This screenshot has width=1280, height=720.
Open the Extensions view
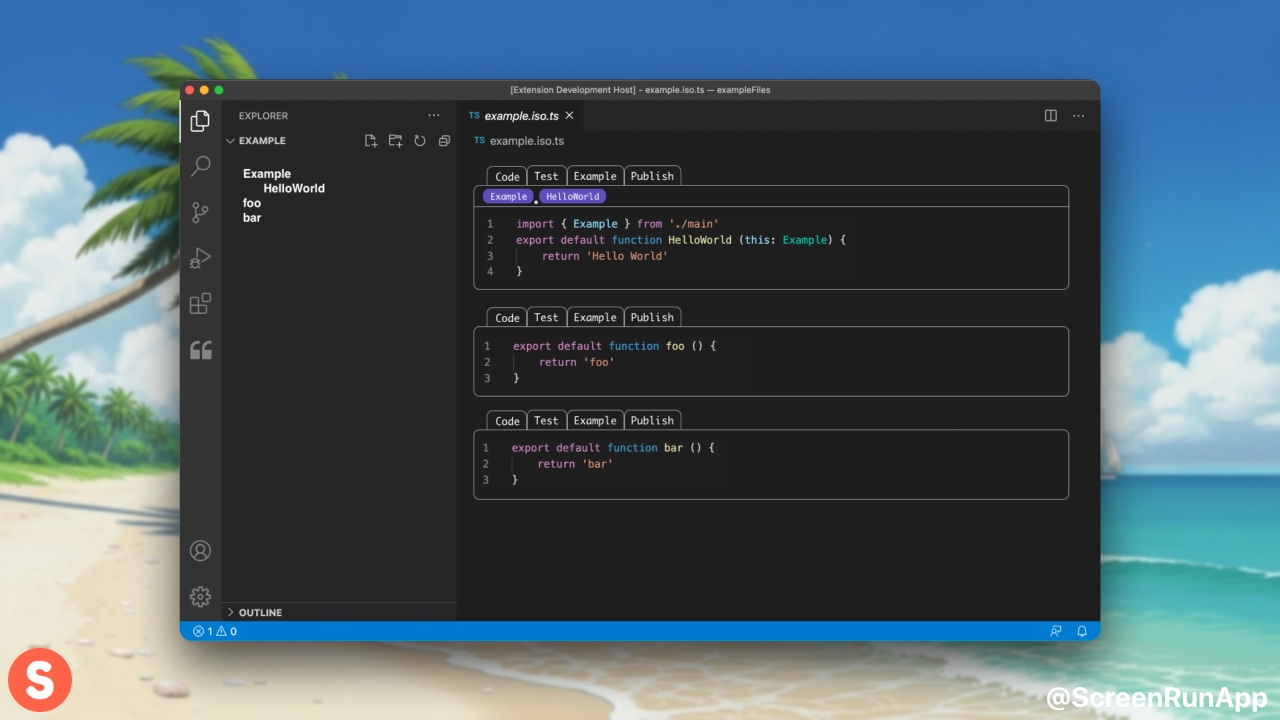(200, 302)
